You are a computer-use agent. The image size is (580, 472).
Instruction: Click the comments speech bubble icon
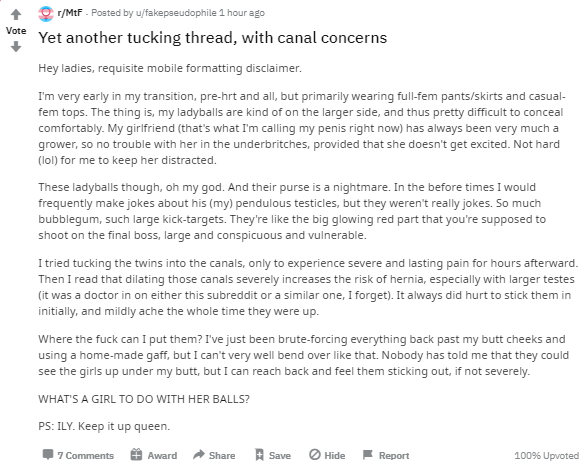click(x=48, y=455)
